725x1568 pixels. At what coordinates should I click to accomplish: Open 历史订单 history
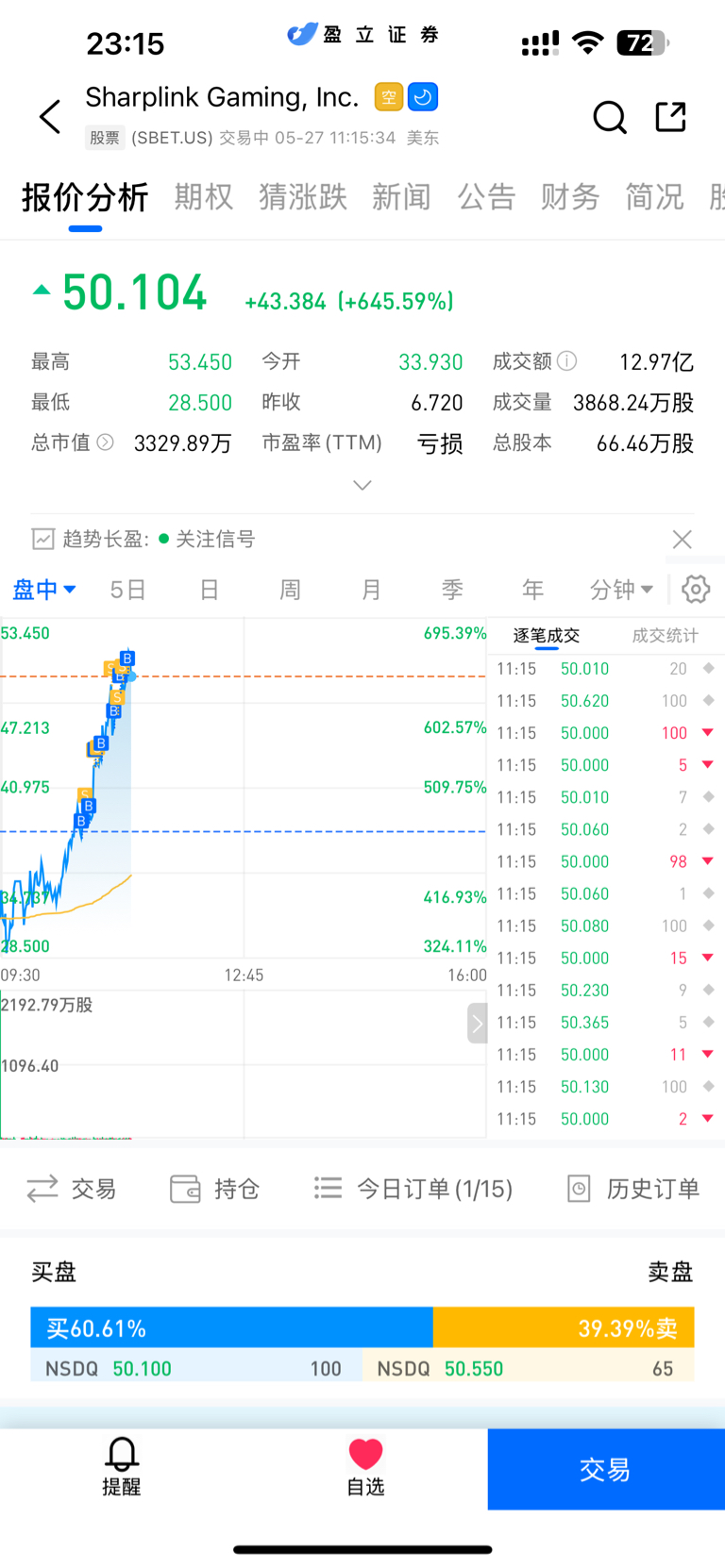click(x=633, y=1189)
